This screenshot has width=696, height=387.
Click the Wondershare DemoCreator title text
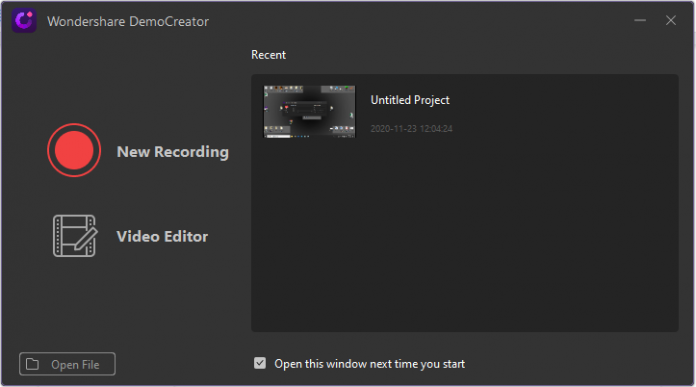coord(128,21)
